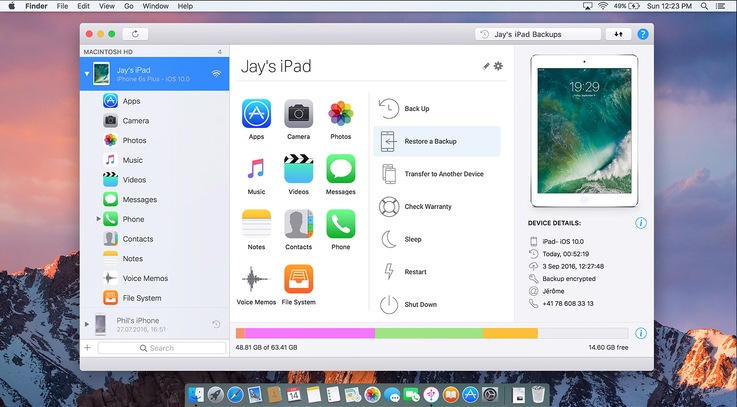
Task: Open the Apps icon in main grid
Action: (256, 114)
